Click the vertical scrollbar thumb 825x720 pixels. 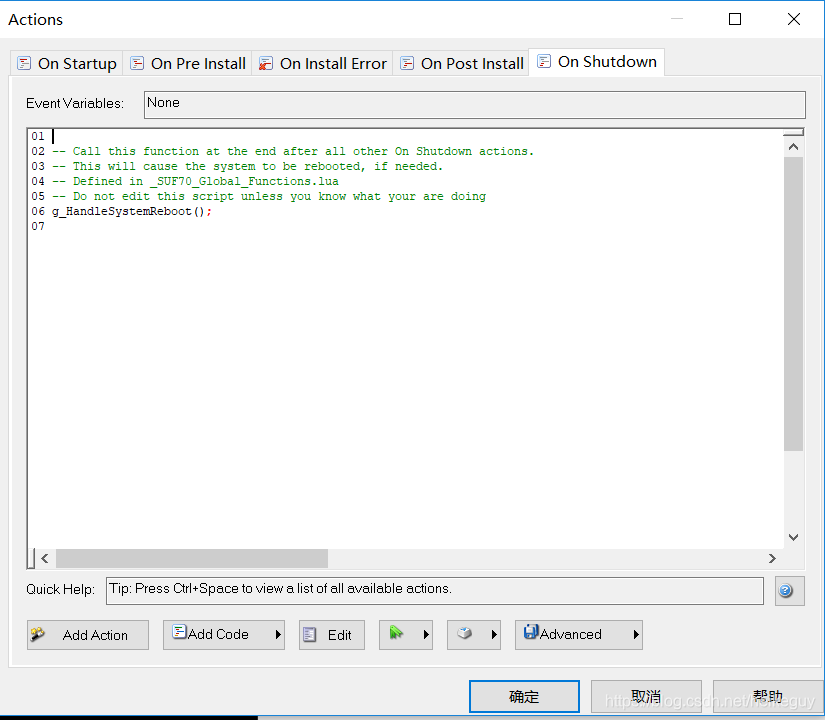(x=793, y=304)
